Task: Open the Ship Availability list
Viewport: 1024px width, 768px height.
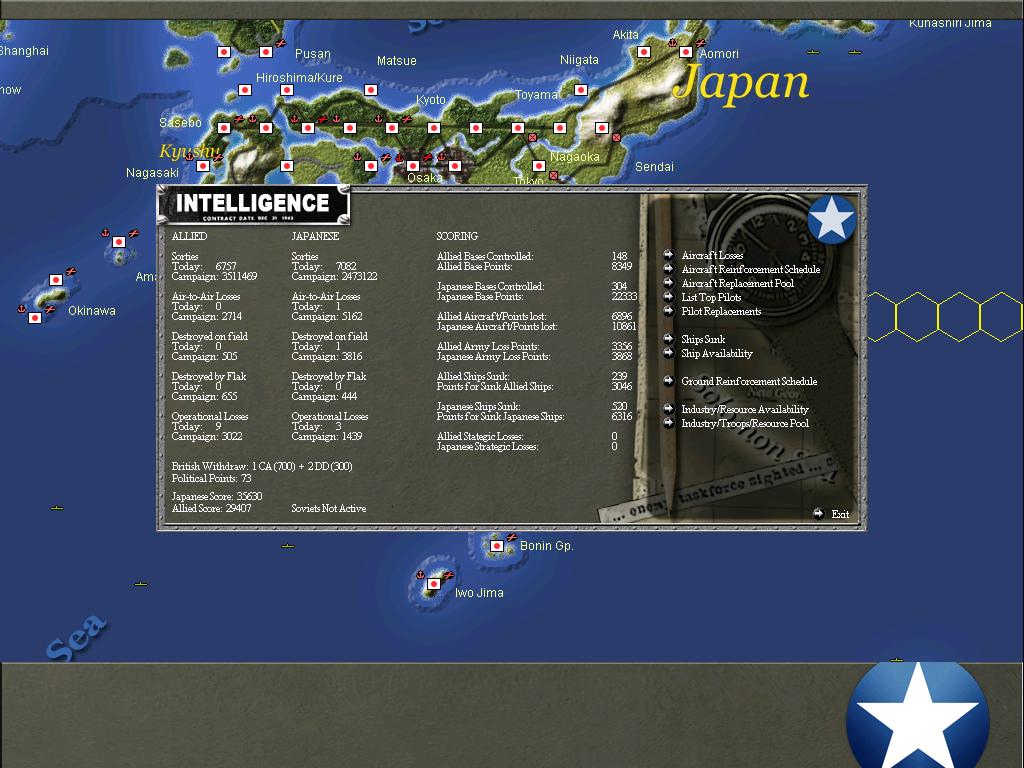Action: (716, 353)
